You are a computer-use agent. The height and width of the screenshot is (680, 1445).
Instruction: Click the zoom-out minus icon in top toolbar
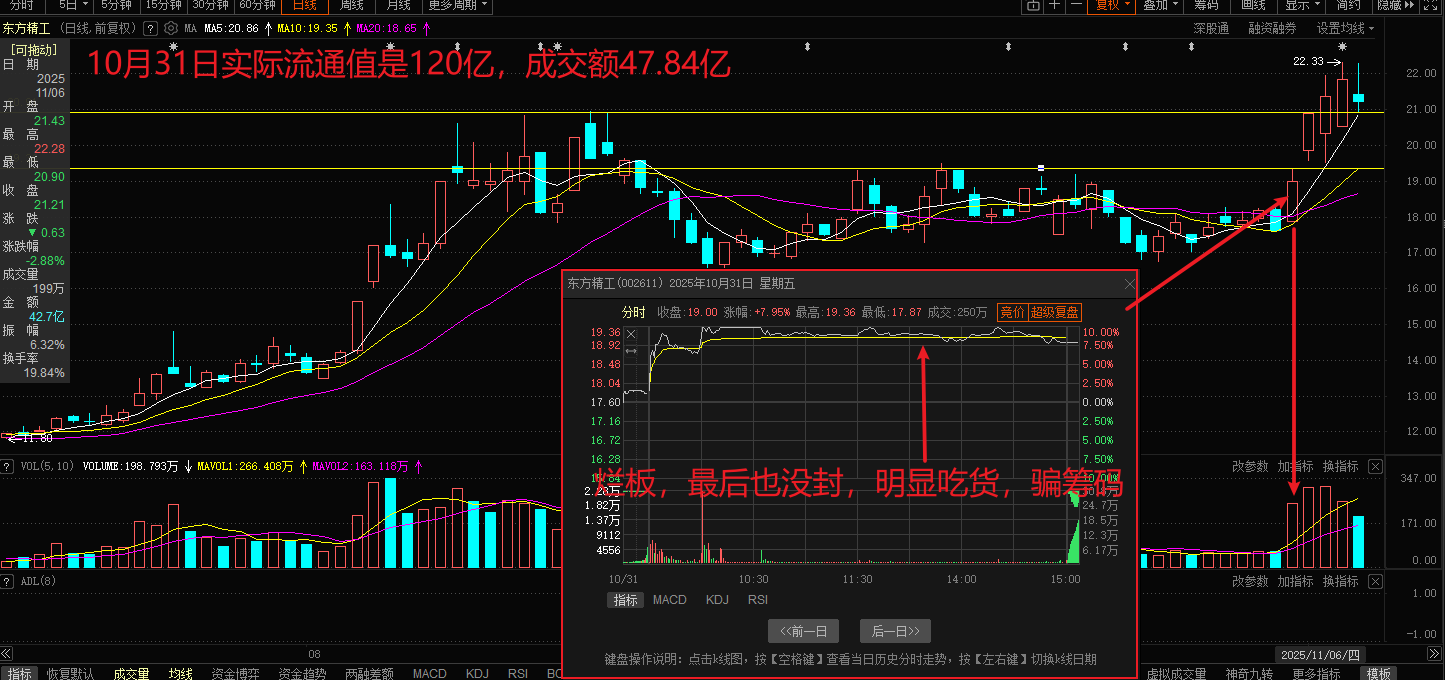point(1076,5)
